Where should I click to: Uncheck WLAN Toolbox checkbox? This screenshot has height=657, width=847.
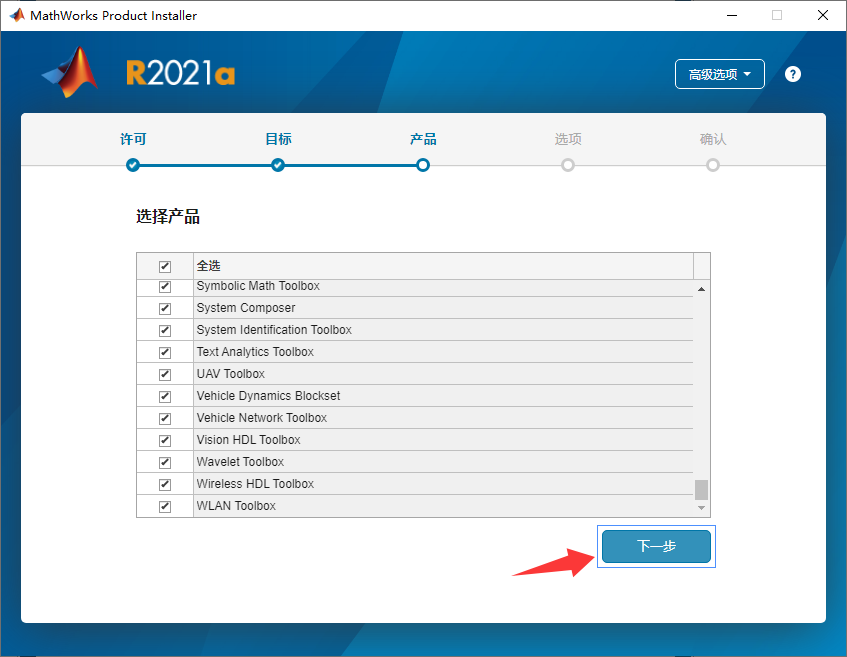pyautogui.click(x=165, y=507)
